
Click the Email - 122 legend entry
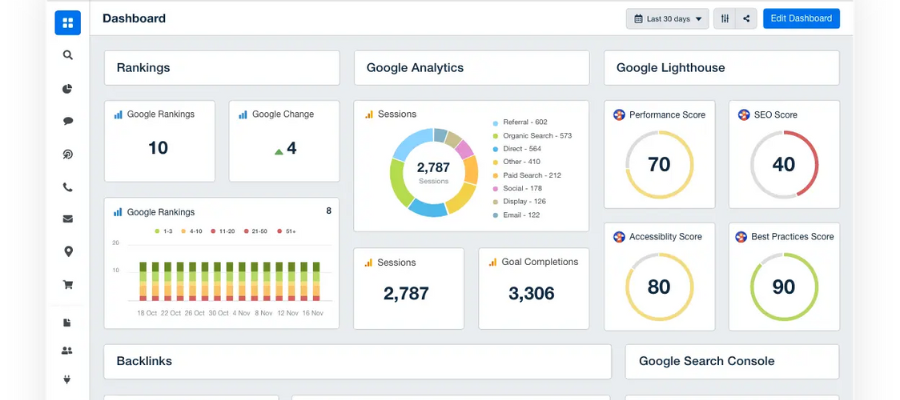(x=516, y=215)
